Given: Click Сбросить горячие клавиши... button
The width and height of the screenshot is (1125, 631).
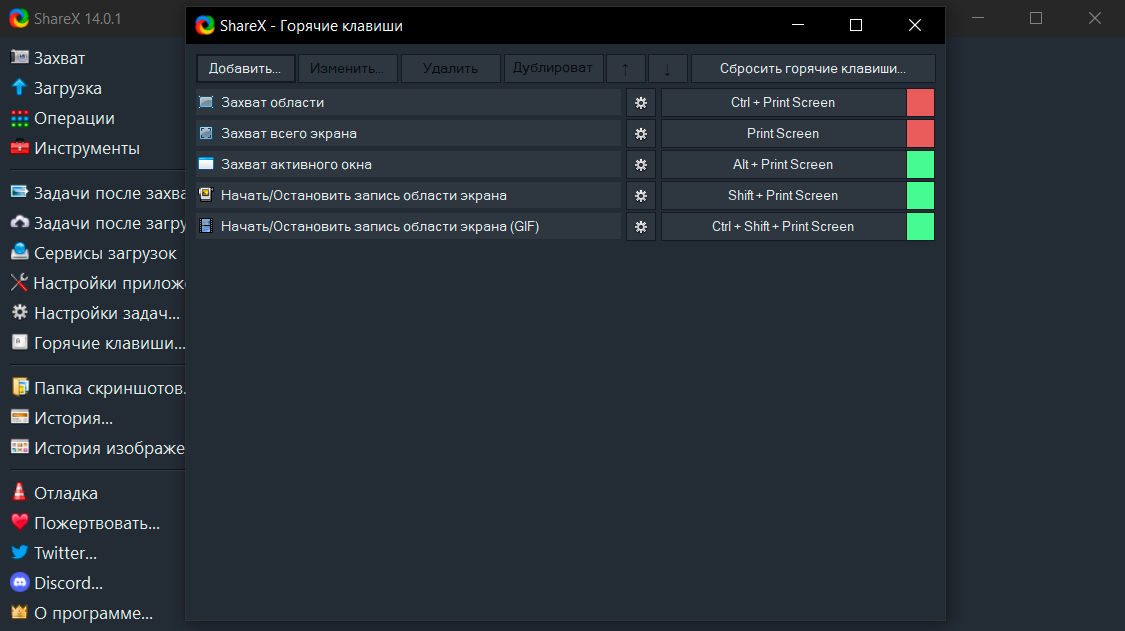Looking at the screenshot, I should [813, 69].
